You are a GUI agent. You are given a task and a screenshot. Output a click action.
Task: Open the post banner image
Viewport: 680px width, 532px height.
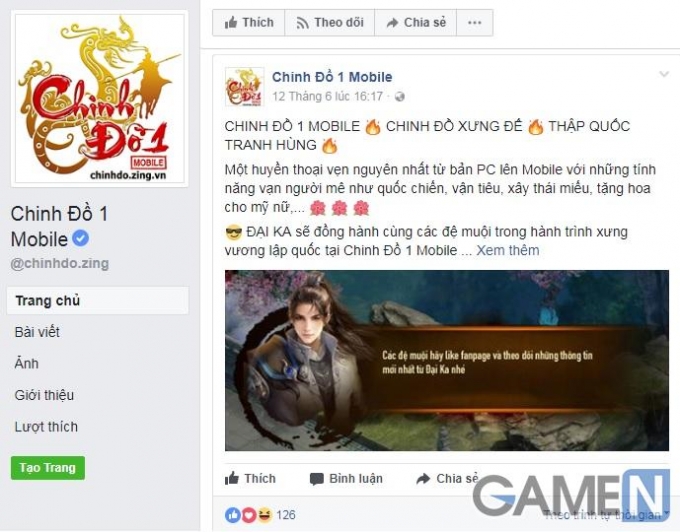pos(447,360)
